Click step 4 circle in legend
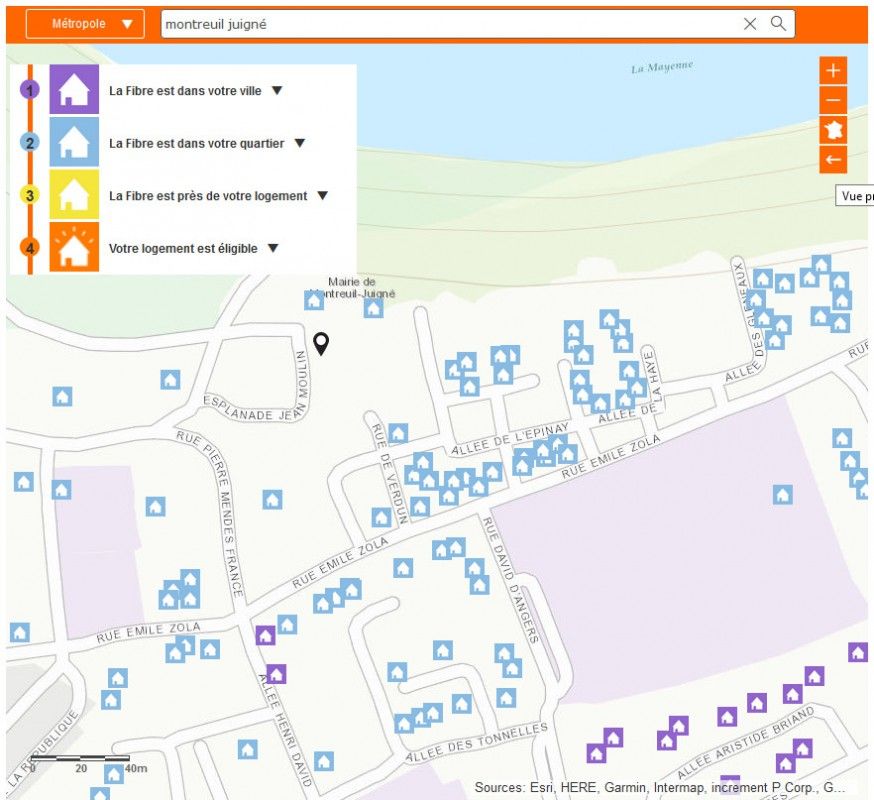This screenshot has width=874, height=800. coord(30,248)
